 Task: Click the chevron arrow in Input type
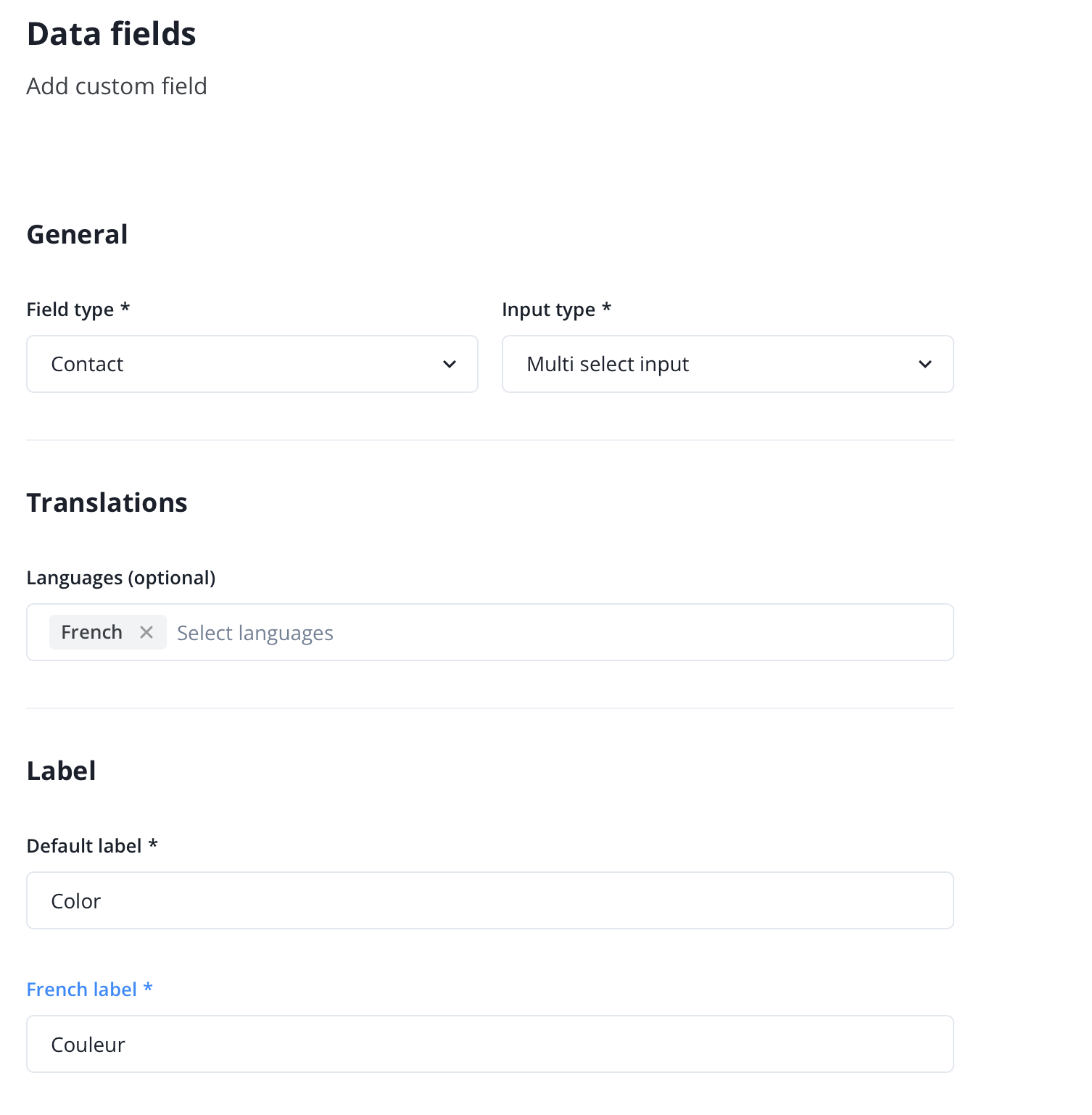coord(925,364)
